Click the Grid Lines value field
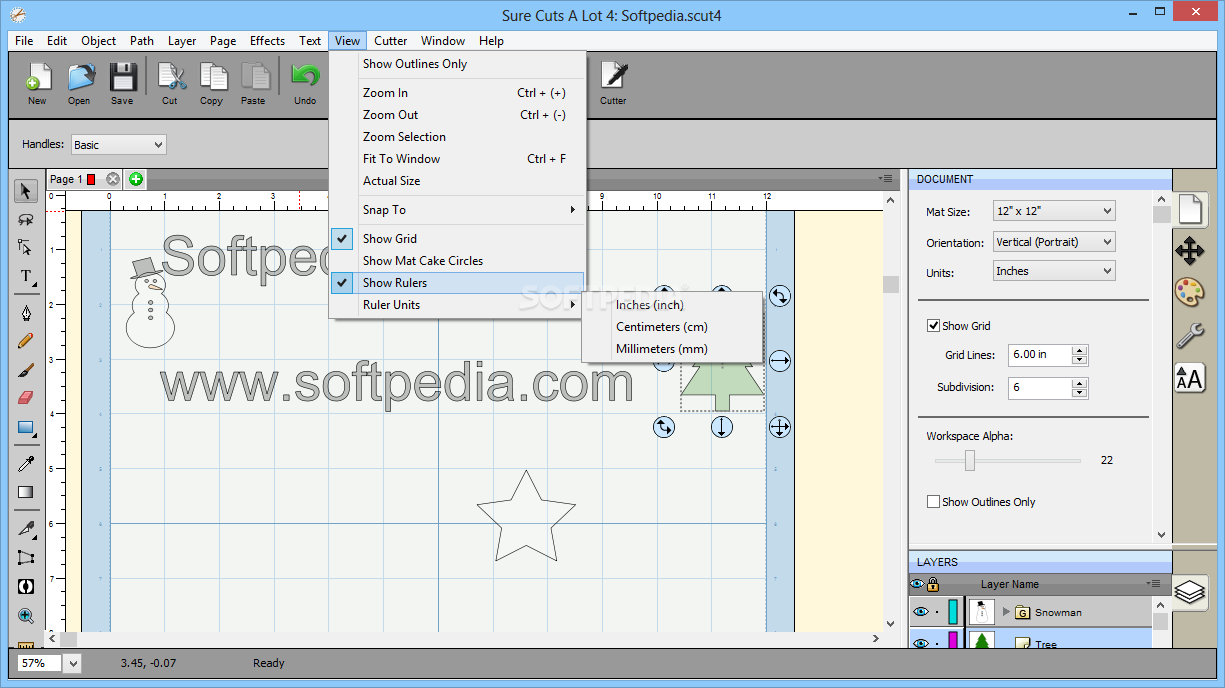 click(x=1040, y=354)
